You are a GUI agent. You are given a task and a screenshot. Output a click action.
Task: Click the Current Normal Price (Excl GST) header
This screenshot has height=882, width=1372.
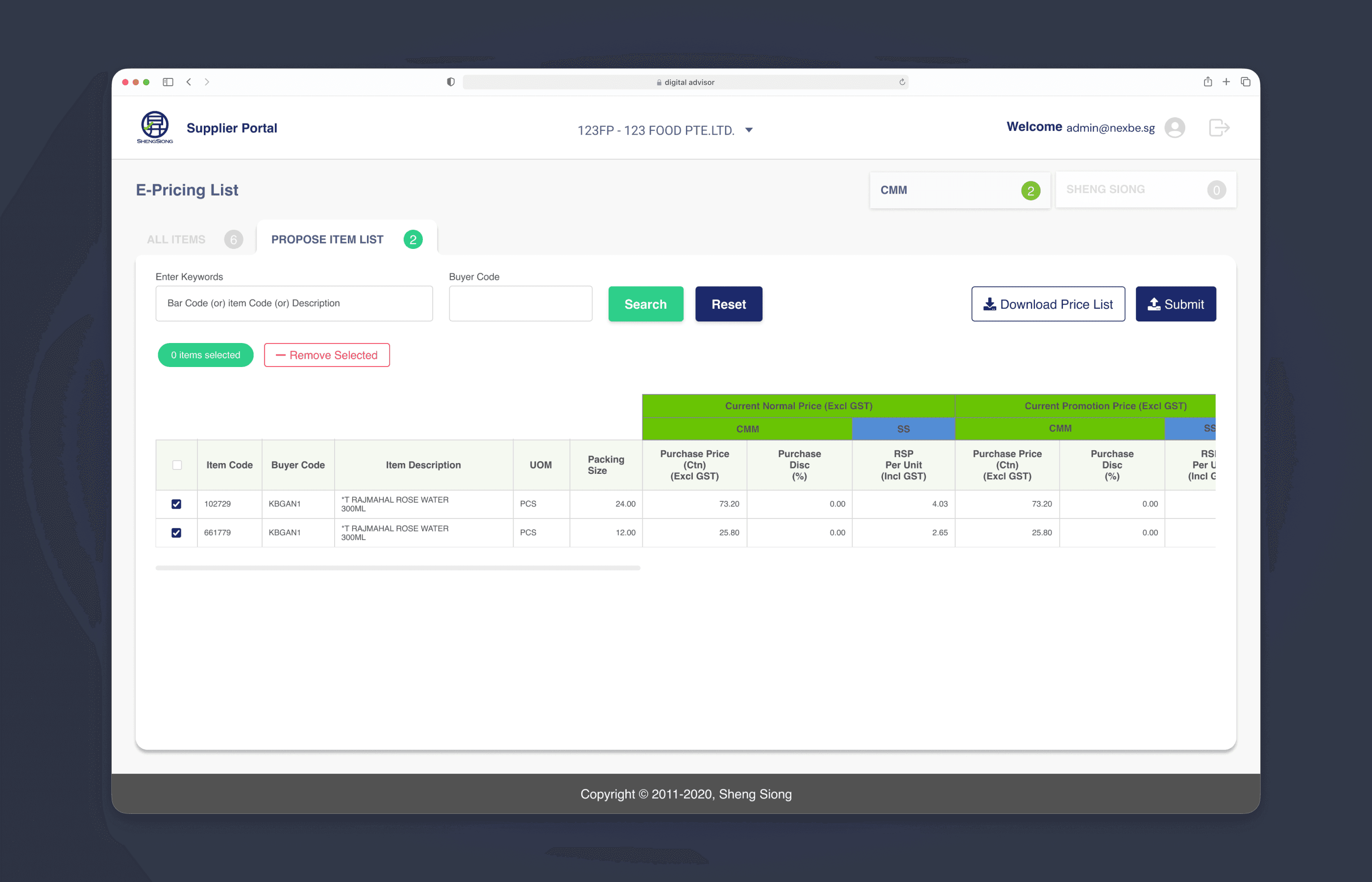coord(798,406)
